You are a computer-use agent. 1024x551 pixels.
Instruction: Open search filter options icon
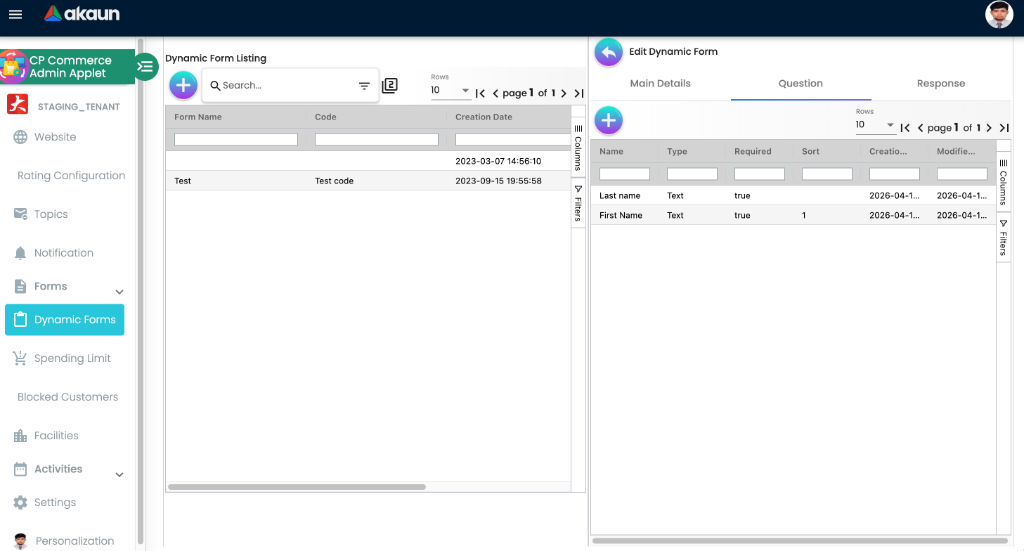pyautogui.click(x=364, y=86)
